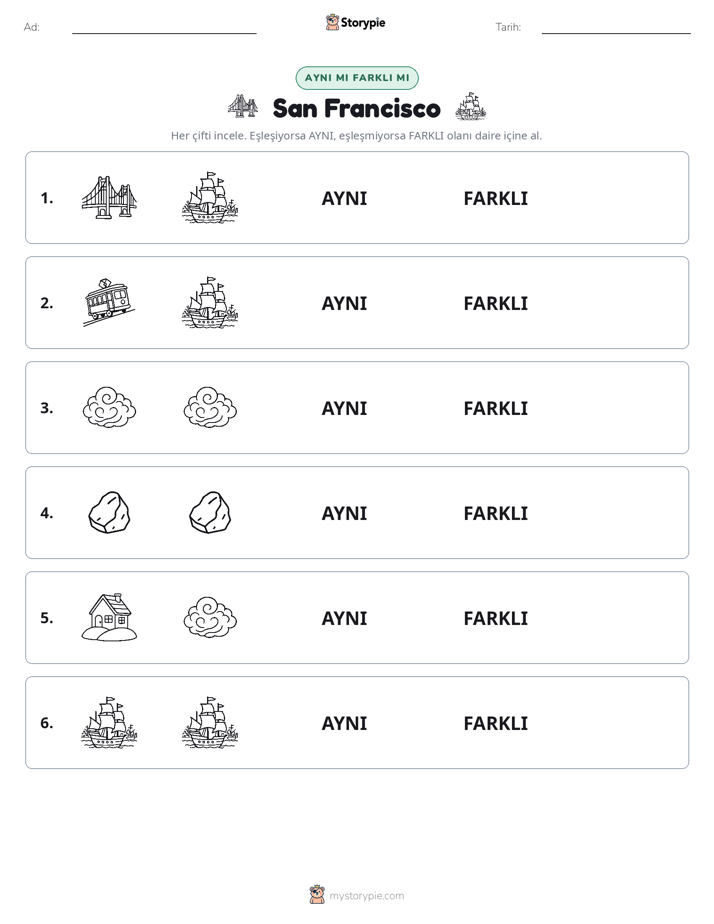Choose AYNI for row 4
The image size is (714, 924).
point(344,513)
